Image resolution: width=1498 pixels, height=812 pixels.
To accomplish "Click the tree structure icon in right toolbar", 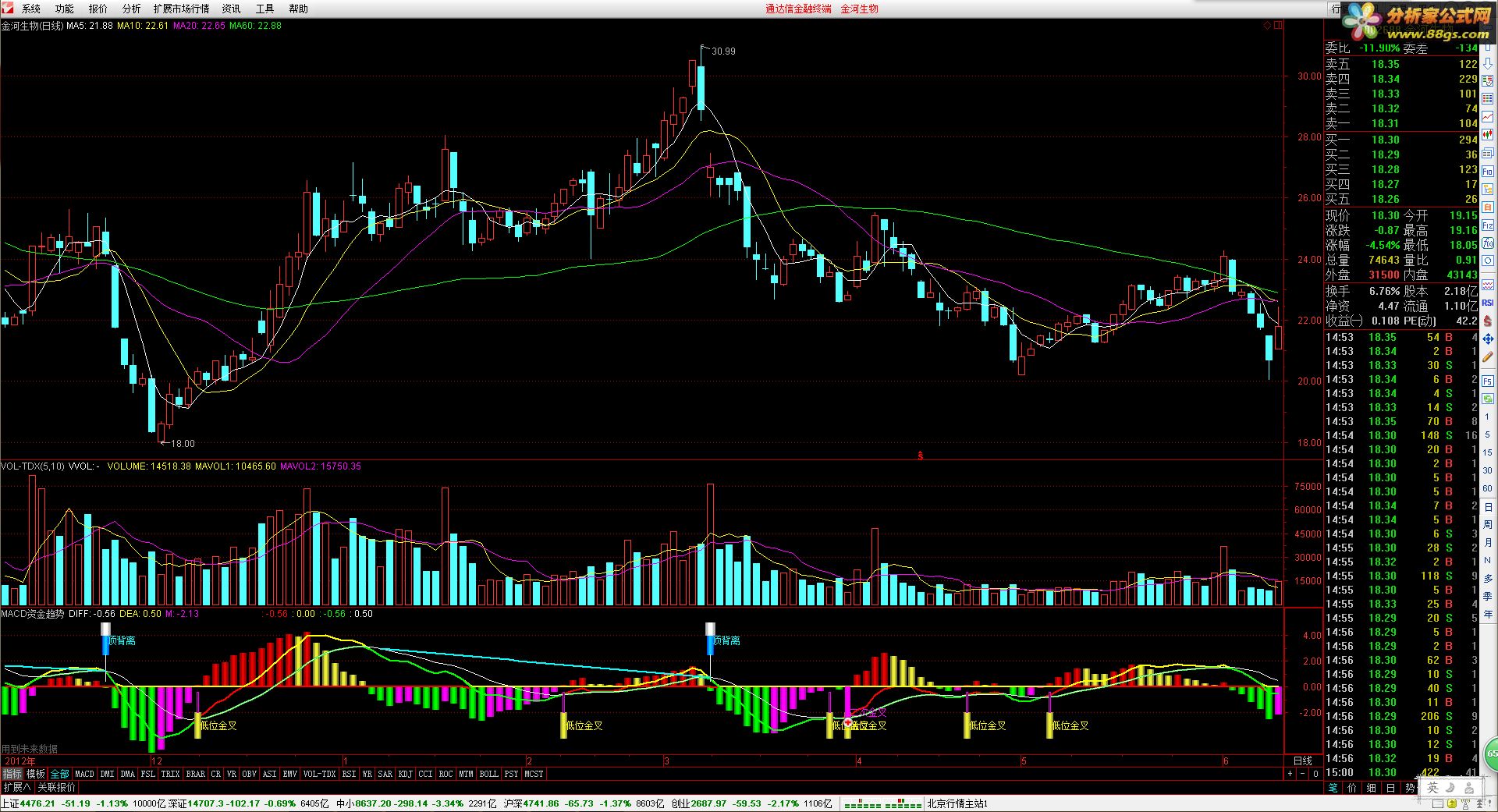I will (1488, 190).
